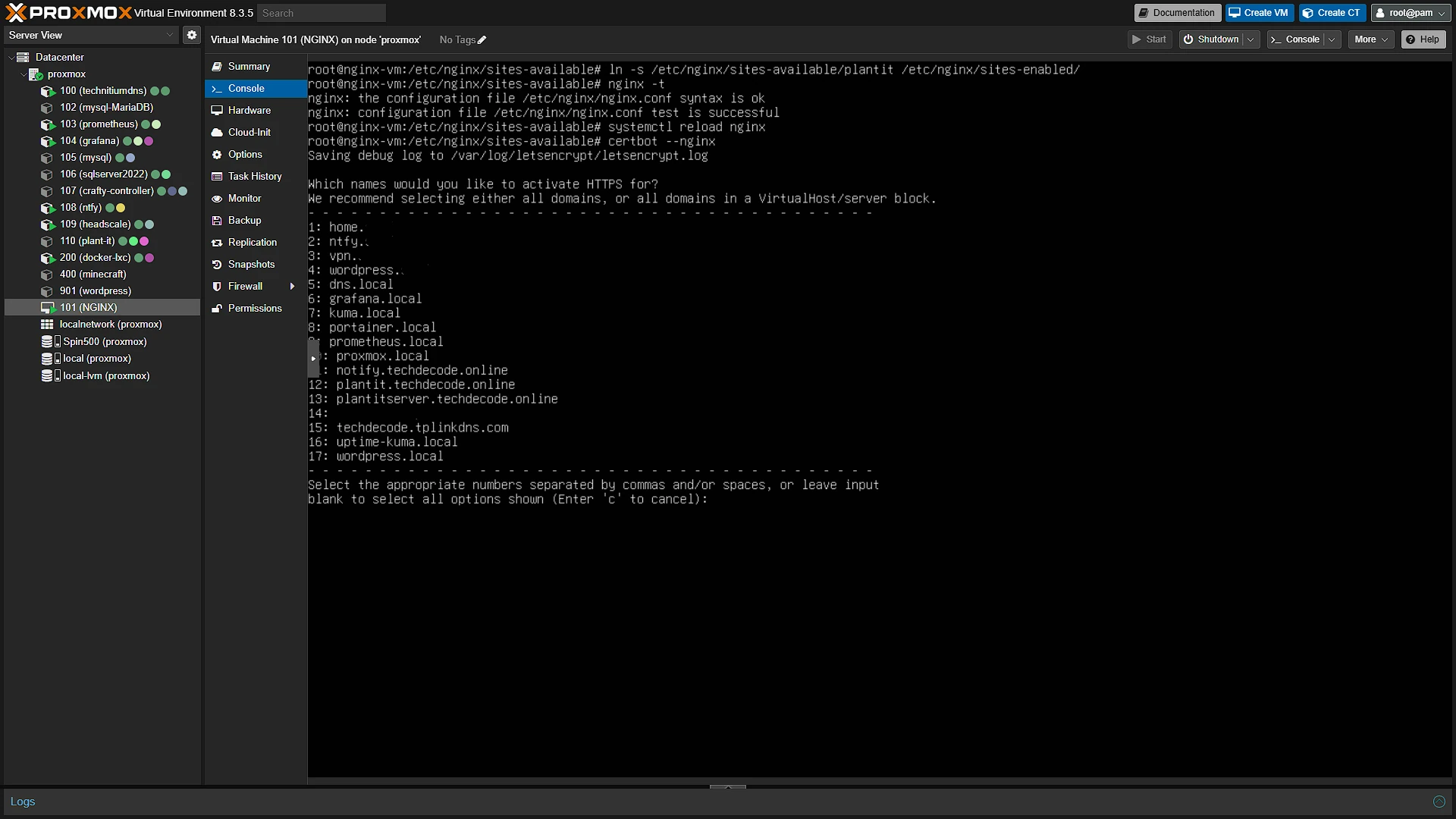The image size is (1456, 819).
Task: Click the Shutdown button
Action: pyautogui.click(x=1211, y=39)
